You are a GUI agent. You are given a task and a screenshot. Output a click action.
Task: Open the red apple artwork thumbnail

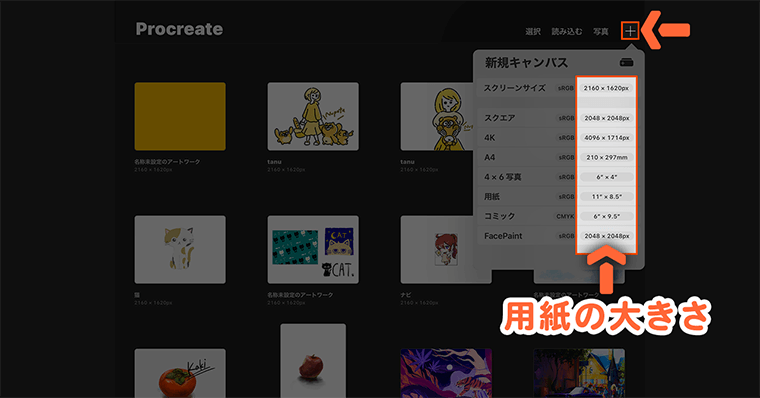point(313,361)
